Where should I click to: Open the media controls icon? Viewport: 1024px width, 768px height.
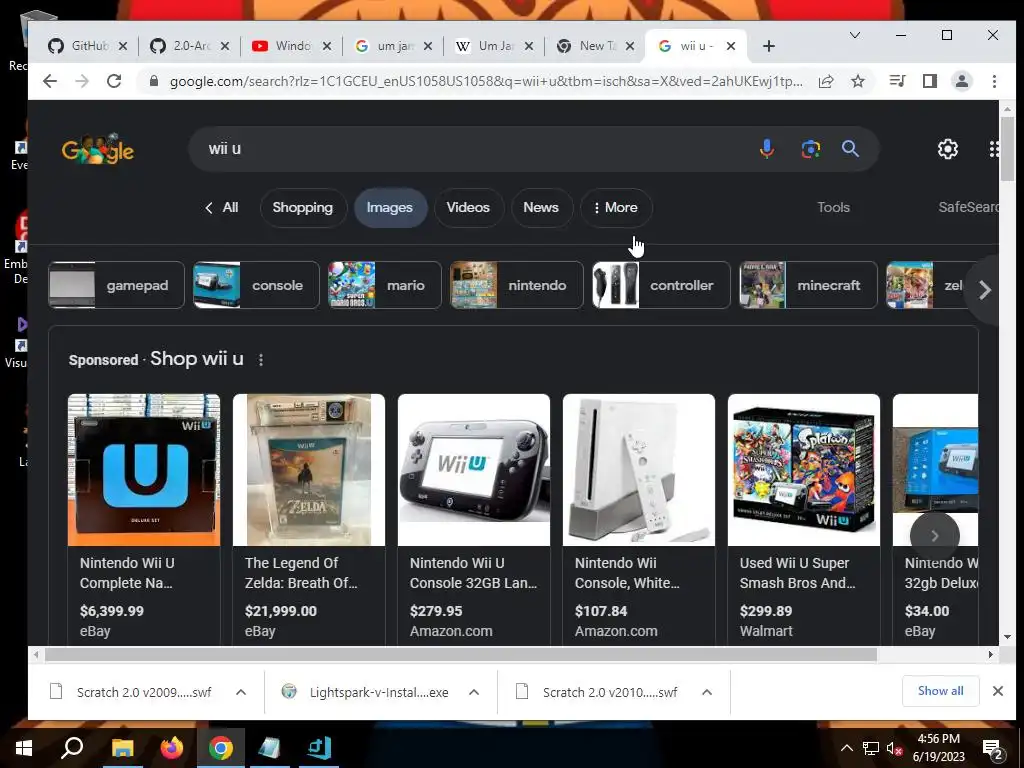pyautogui.click(x=897, y=81)
